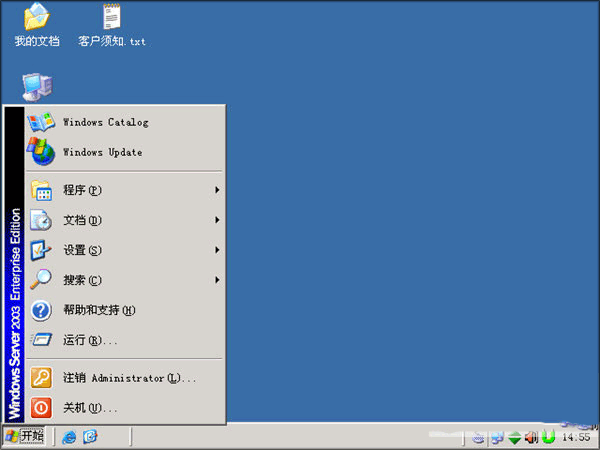600x450 pixels.
Task: Expand the 搜索(C) submenu
Action: [x=125, y=280]
